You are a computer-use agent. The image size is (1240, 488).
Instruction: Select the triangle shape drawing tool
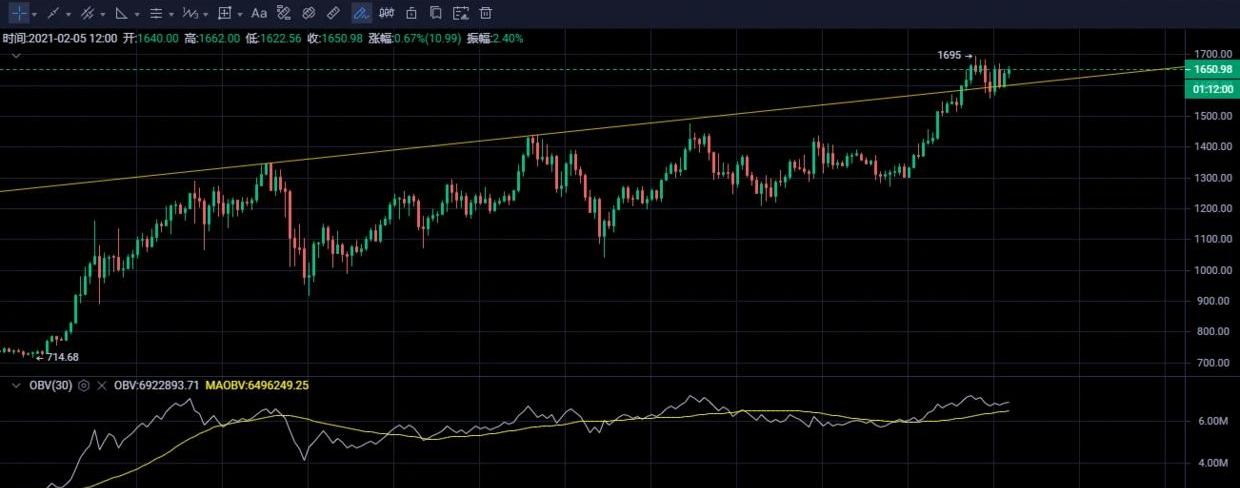point(121,13)
